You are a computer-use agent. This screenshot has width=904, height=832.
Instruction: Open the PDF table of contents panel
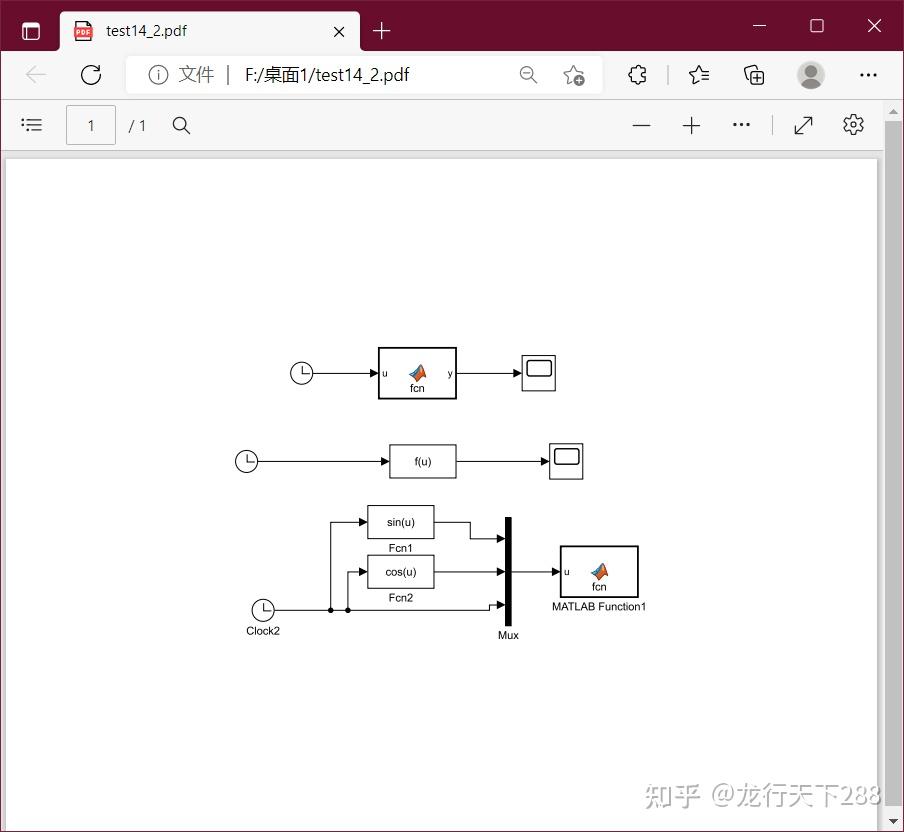click(32, 124)
